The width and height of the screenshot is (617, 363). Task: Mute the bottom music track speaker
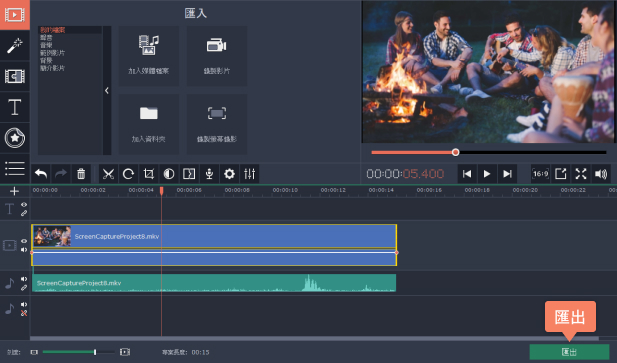click(24, 304)
